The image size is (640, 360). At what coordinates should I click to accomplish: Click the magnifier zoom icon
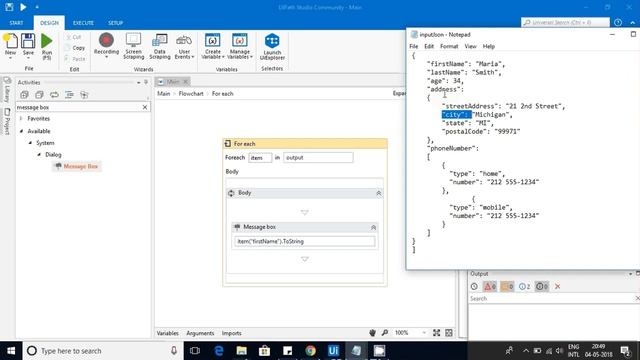(384, 333)
